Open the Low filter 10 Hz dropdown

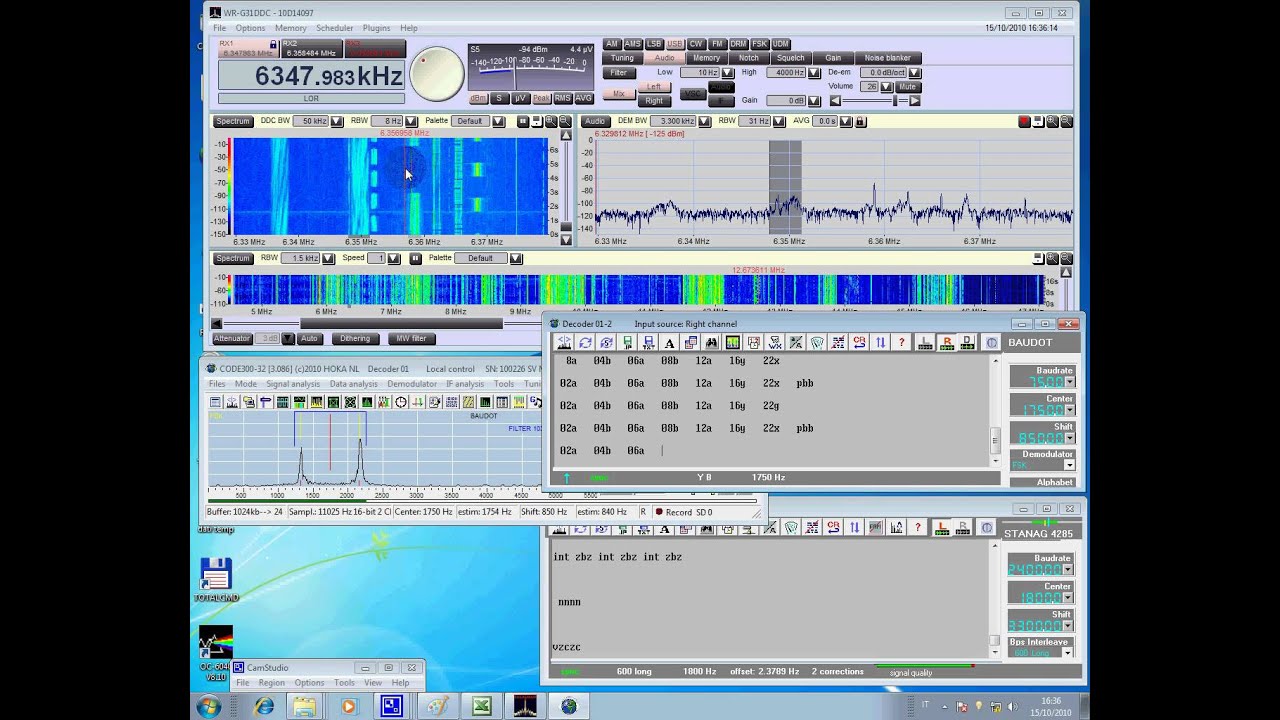[x=727, y=73]
